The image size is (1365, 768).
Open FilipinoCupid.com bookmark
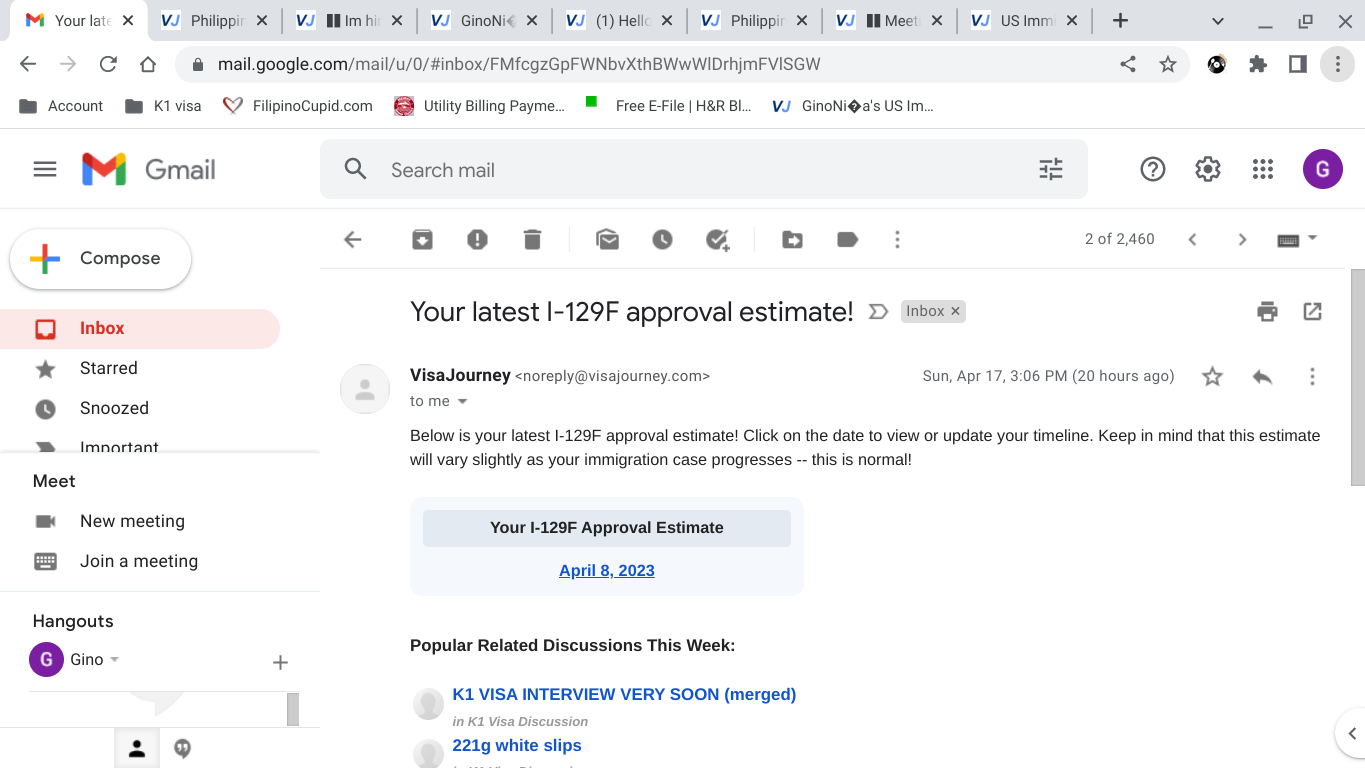coord(298,106)
